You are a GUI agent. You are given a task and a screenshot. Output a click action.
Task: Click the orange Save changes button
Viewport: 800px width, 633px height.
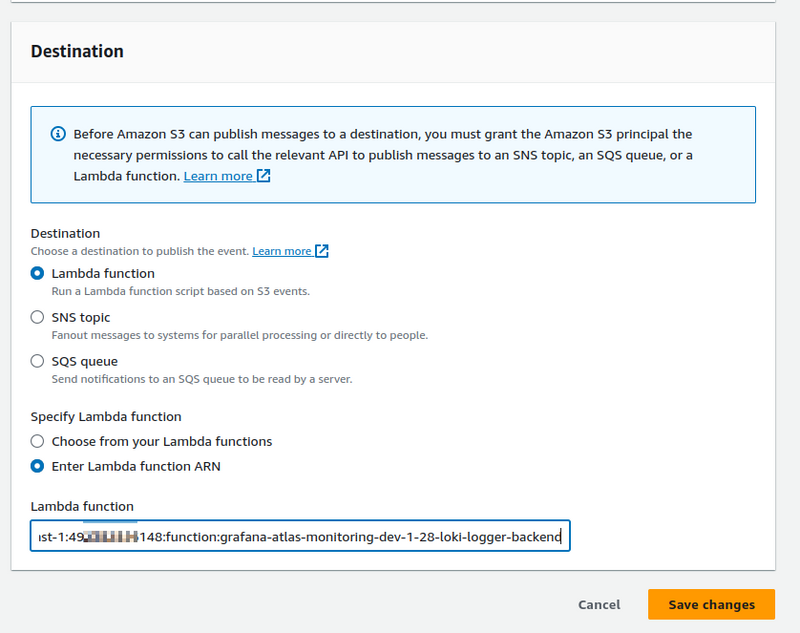(711, 605)
